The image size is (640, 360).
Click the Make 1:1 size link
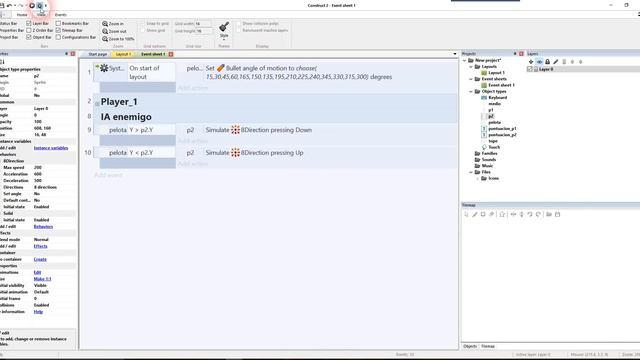[42, 279]
